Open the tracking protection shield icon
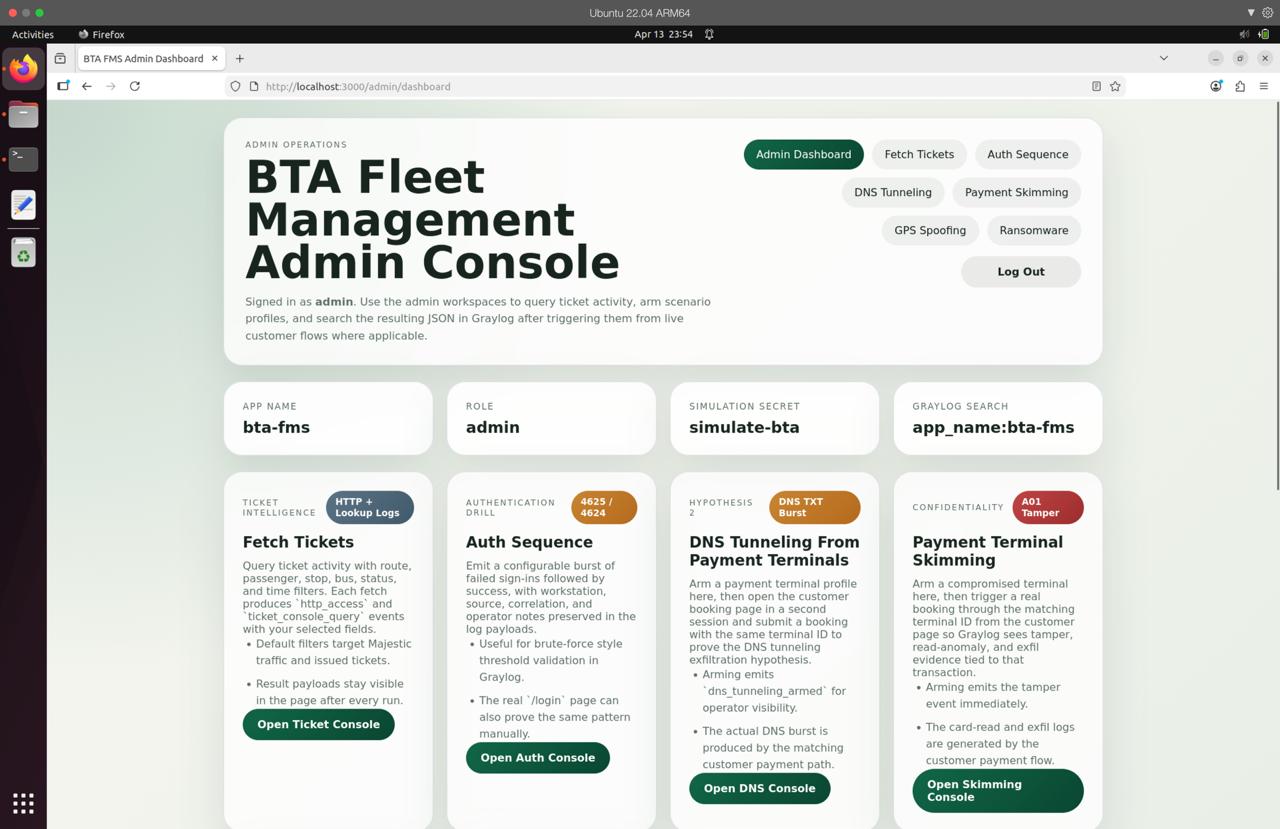 click(236, 86)
